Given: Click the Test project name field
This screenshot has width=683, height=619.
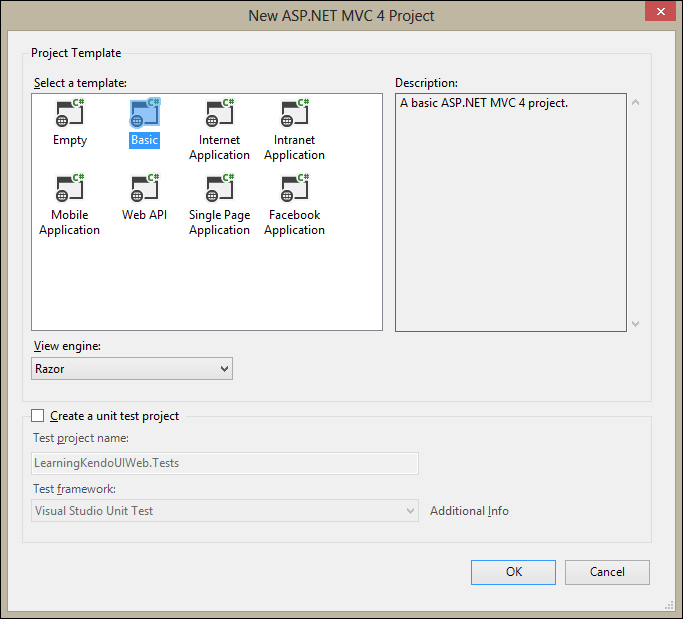Looking at the screenshot, I should pyautogui.click(x=225, y=463).
